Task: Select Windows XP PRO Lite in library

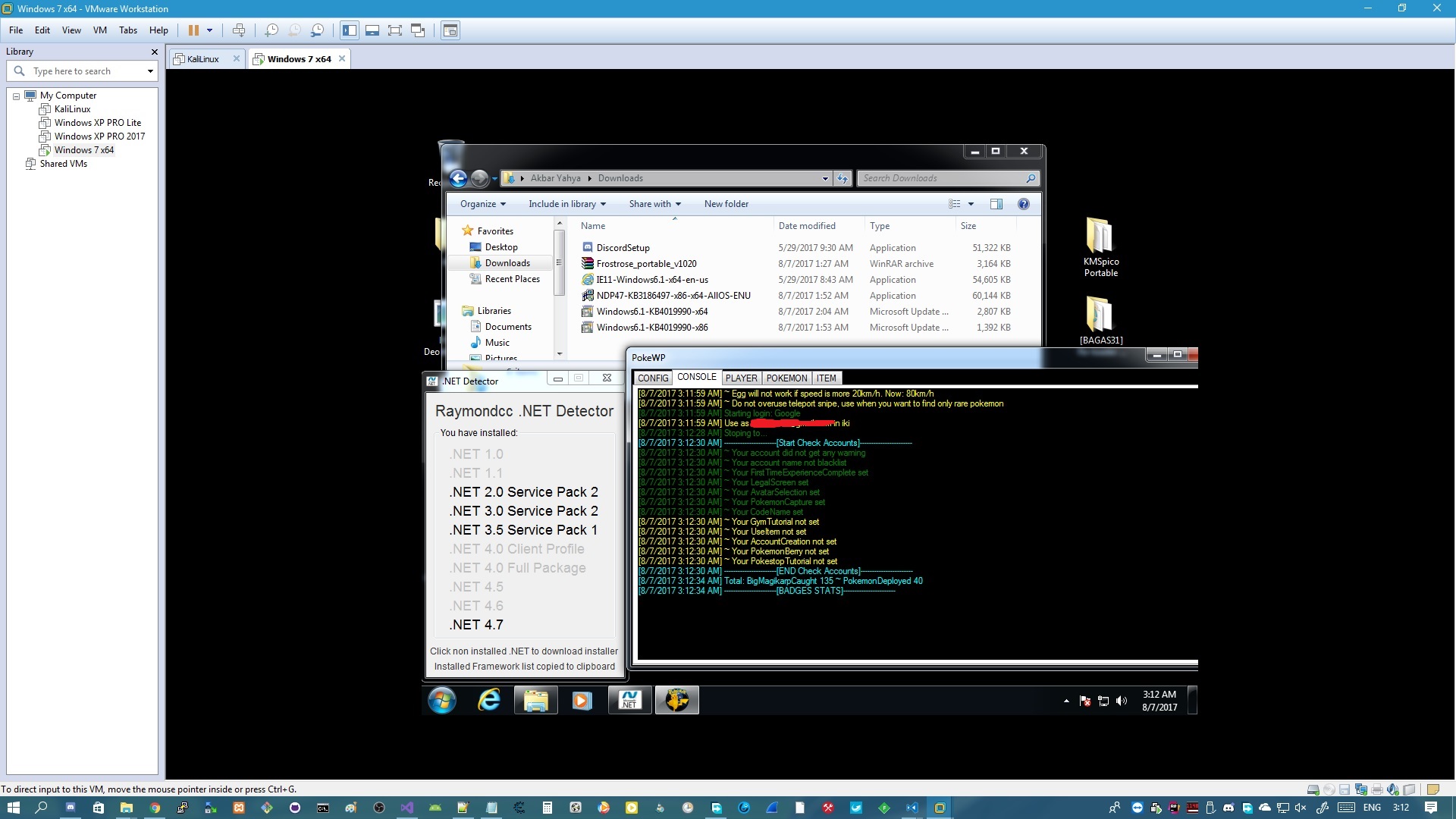Action: click(97, 123)
